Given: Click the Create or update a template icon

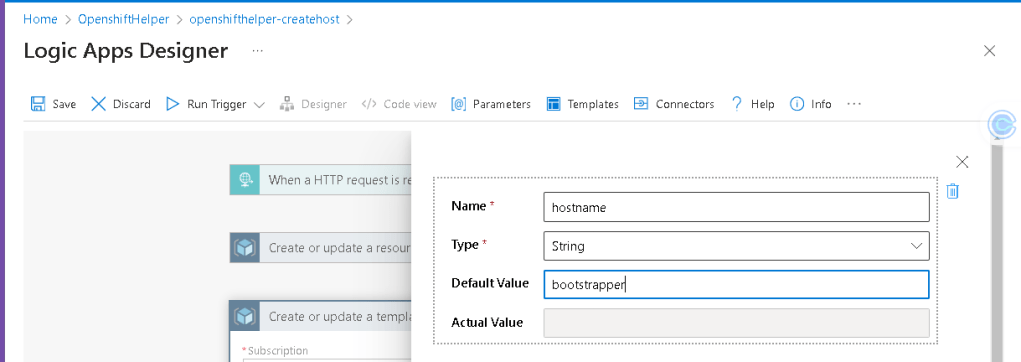Looking at the screenshot, I should click(x=245, y=316).
